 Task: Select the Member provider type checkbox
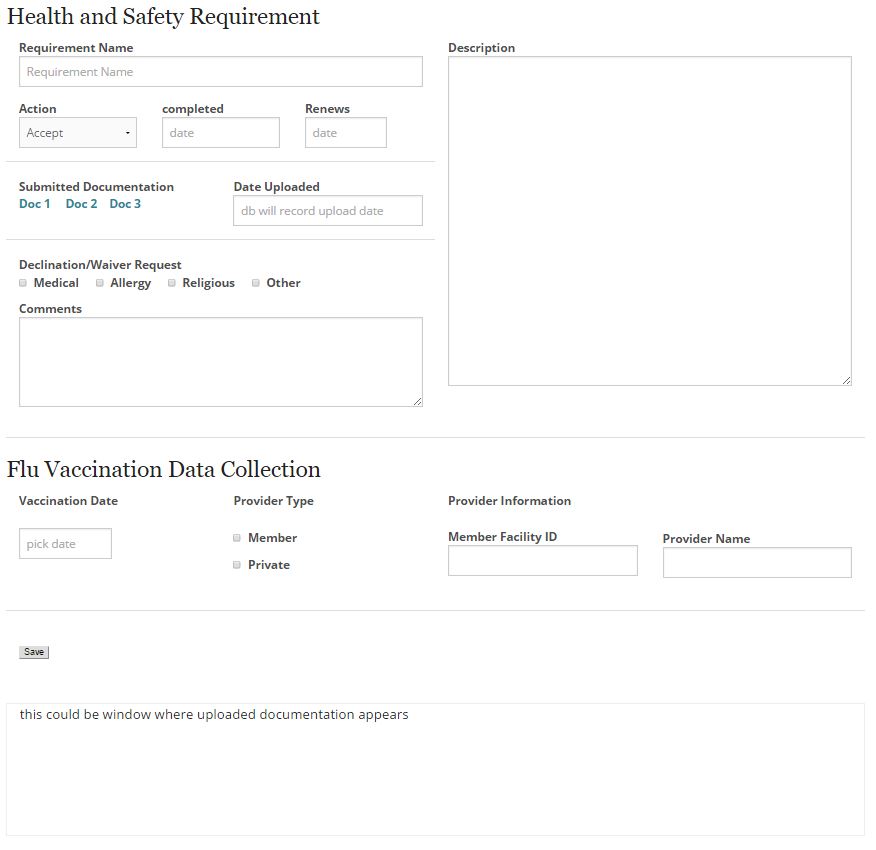[237, 538]
